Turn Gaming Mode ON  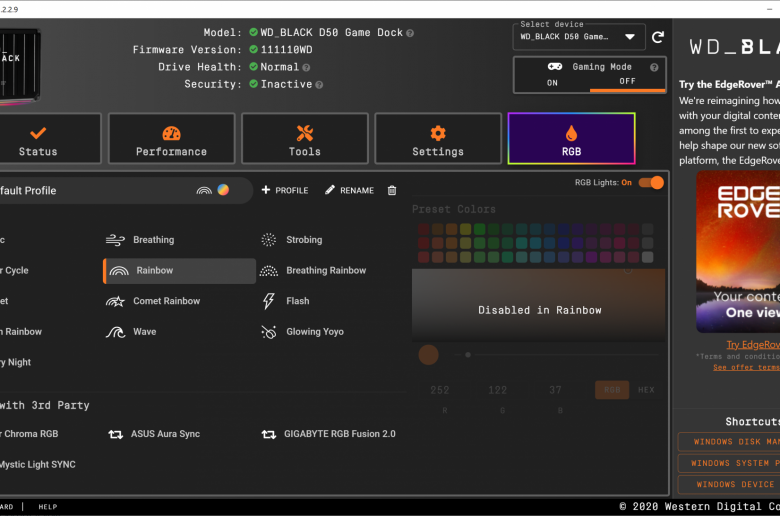tap(552, 83)
